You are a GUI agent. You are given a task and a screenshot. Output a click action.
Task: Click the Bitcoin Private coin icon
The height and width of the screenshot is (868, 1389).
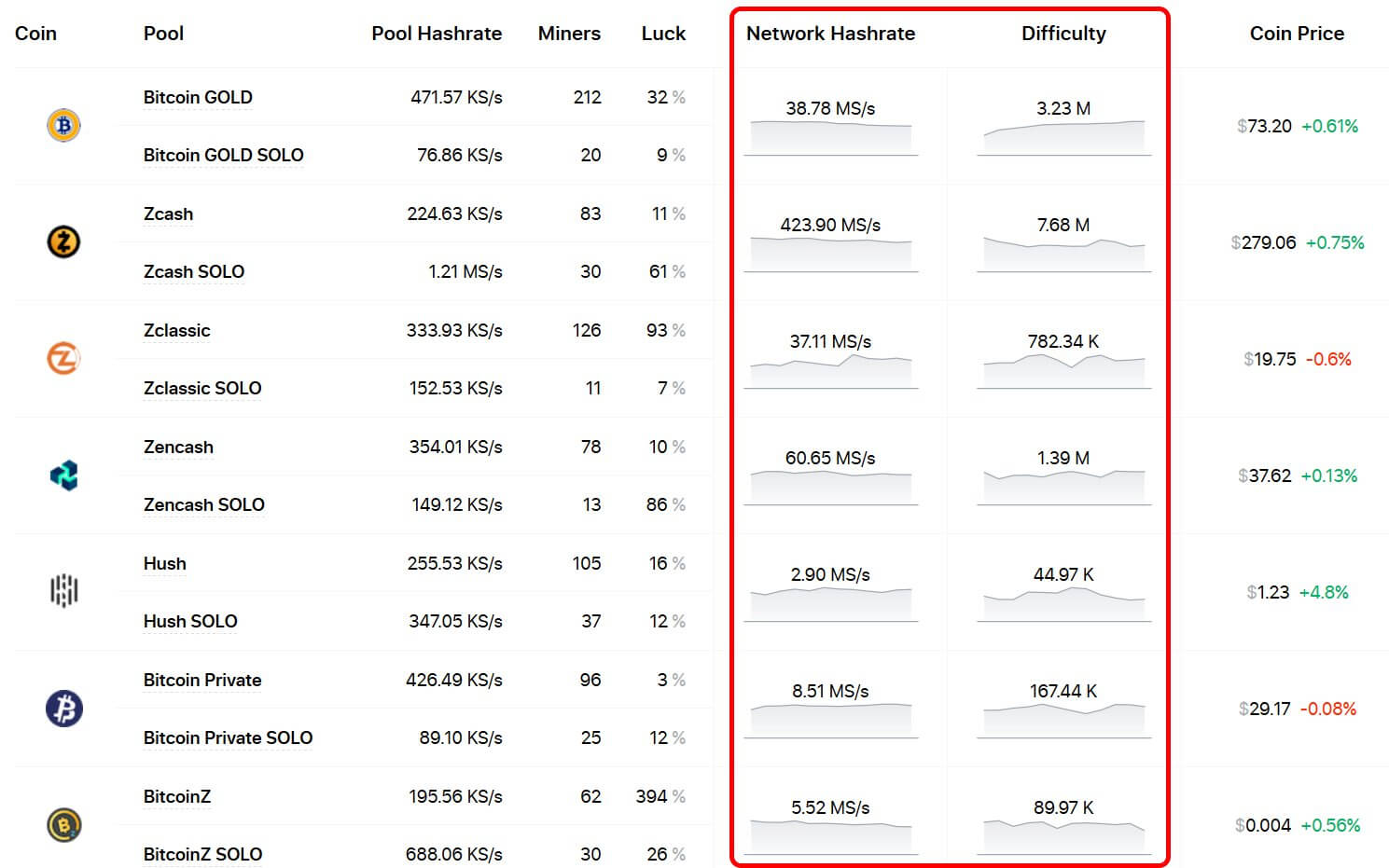pos(63,709)
